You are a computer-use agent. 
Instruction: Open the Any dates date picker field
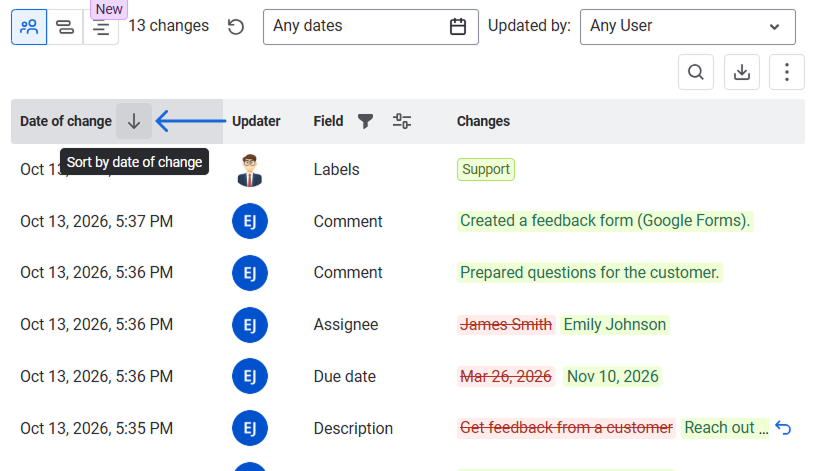pyautogui.click(x=370, y=27)
